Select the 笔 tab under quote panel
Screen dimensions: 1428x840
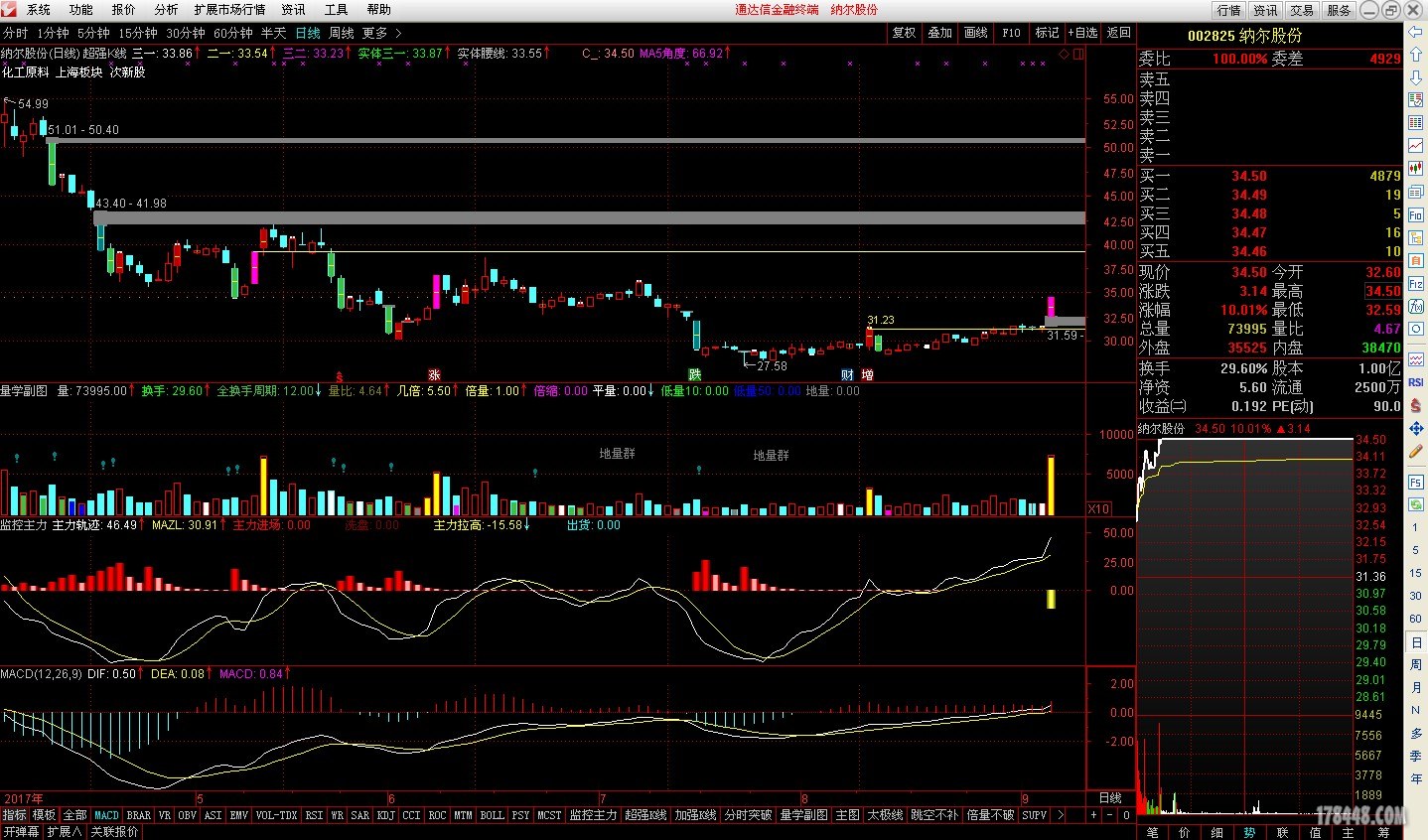[1153, 832]
